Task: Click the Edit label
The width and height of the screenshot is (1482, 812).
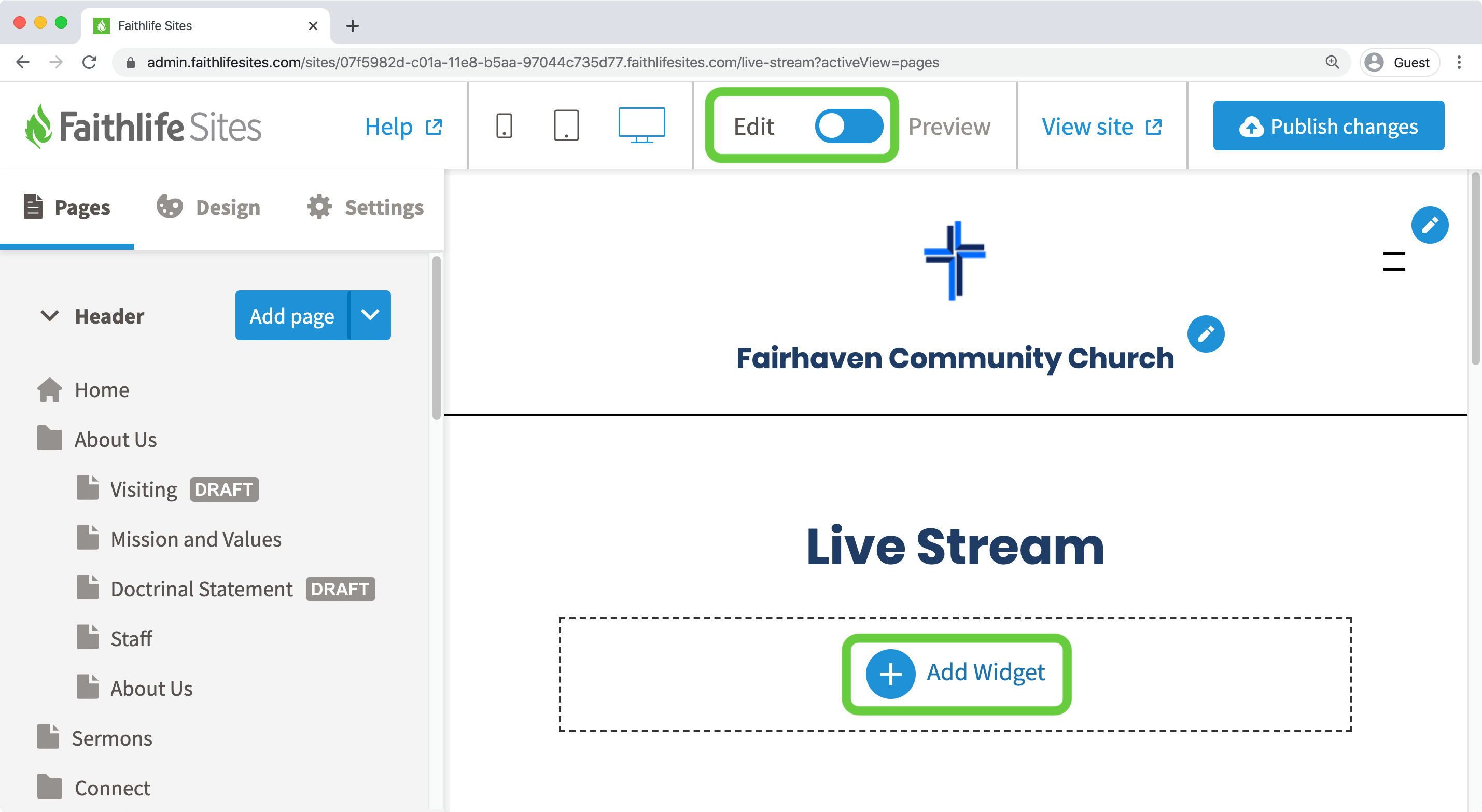Action: tap(753, 126)
